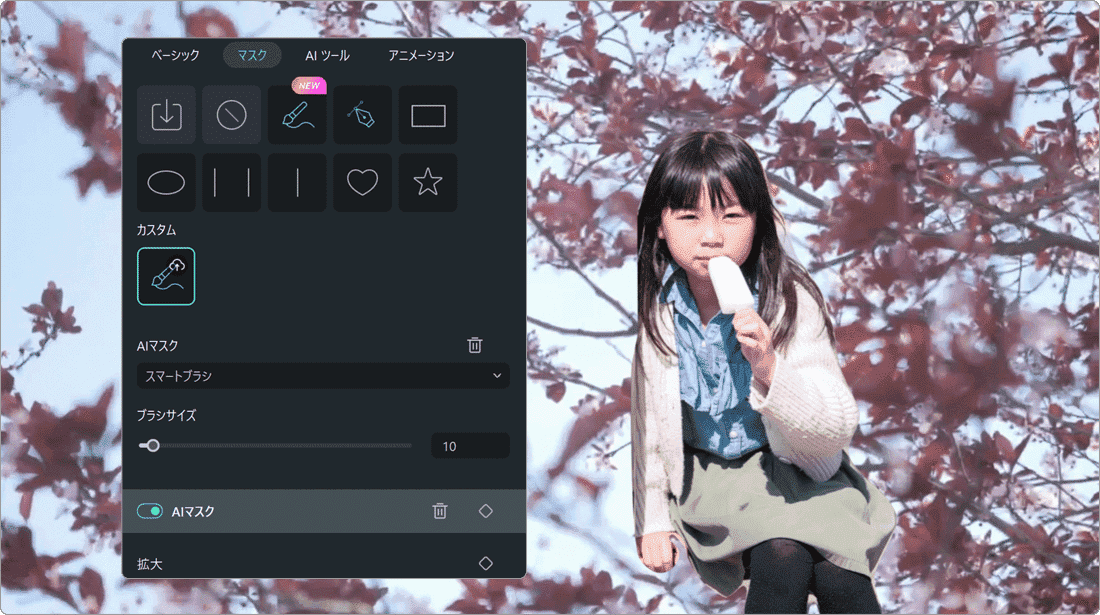Screen dimensions: 1100x615
Task: Select the double line mask
Action: coord(231,182)
